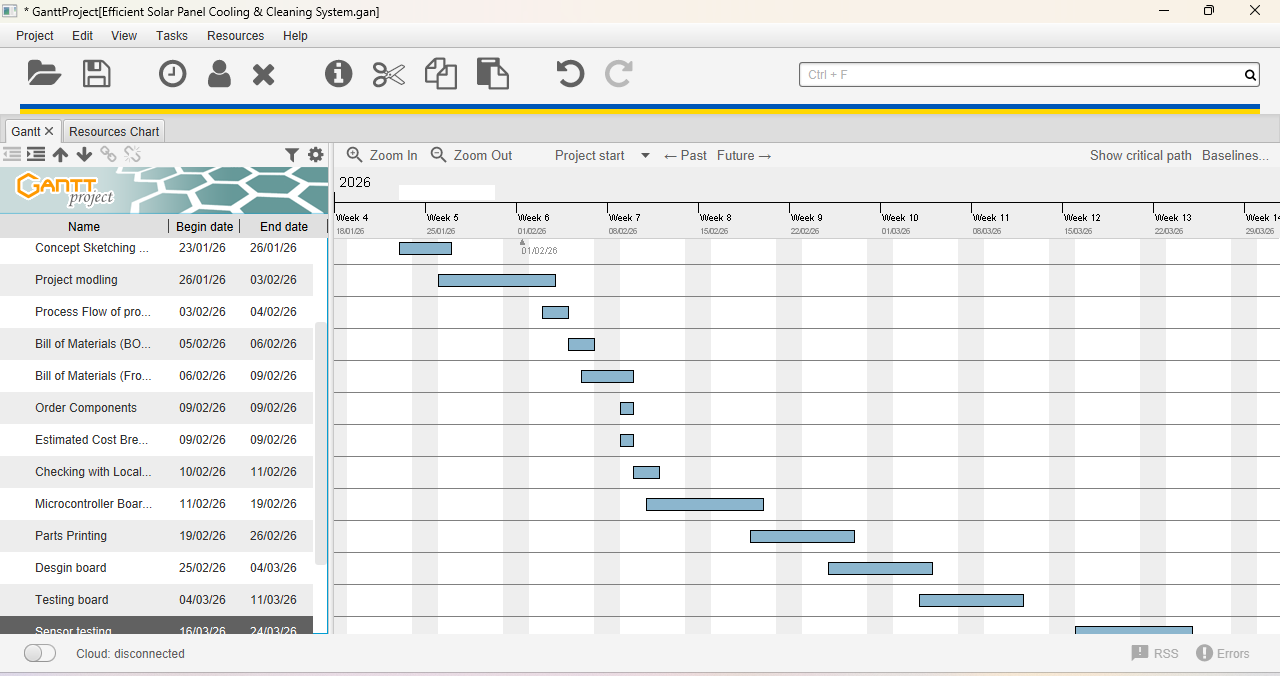Show the Errors indicator
The height and width of the screenshot is (676, 1280).
point(1223,653)
